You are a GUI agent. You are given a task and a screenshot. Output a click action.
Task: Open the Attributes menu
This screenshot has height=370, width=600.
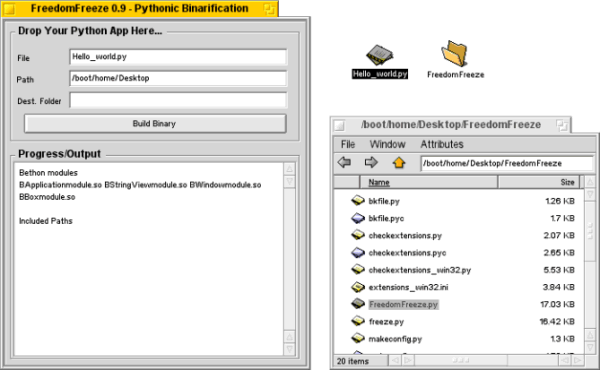(442, 144)
